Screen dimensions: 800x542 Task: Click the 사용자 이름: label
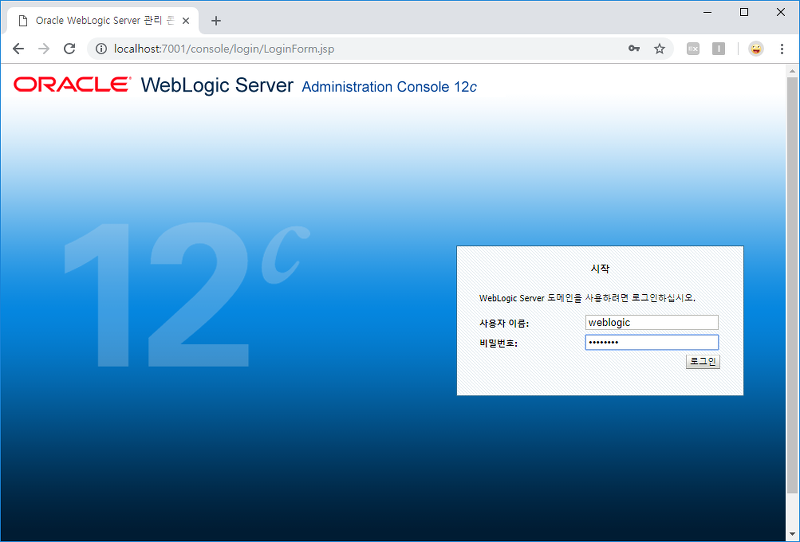504,323
